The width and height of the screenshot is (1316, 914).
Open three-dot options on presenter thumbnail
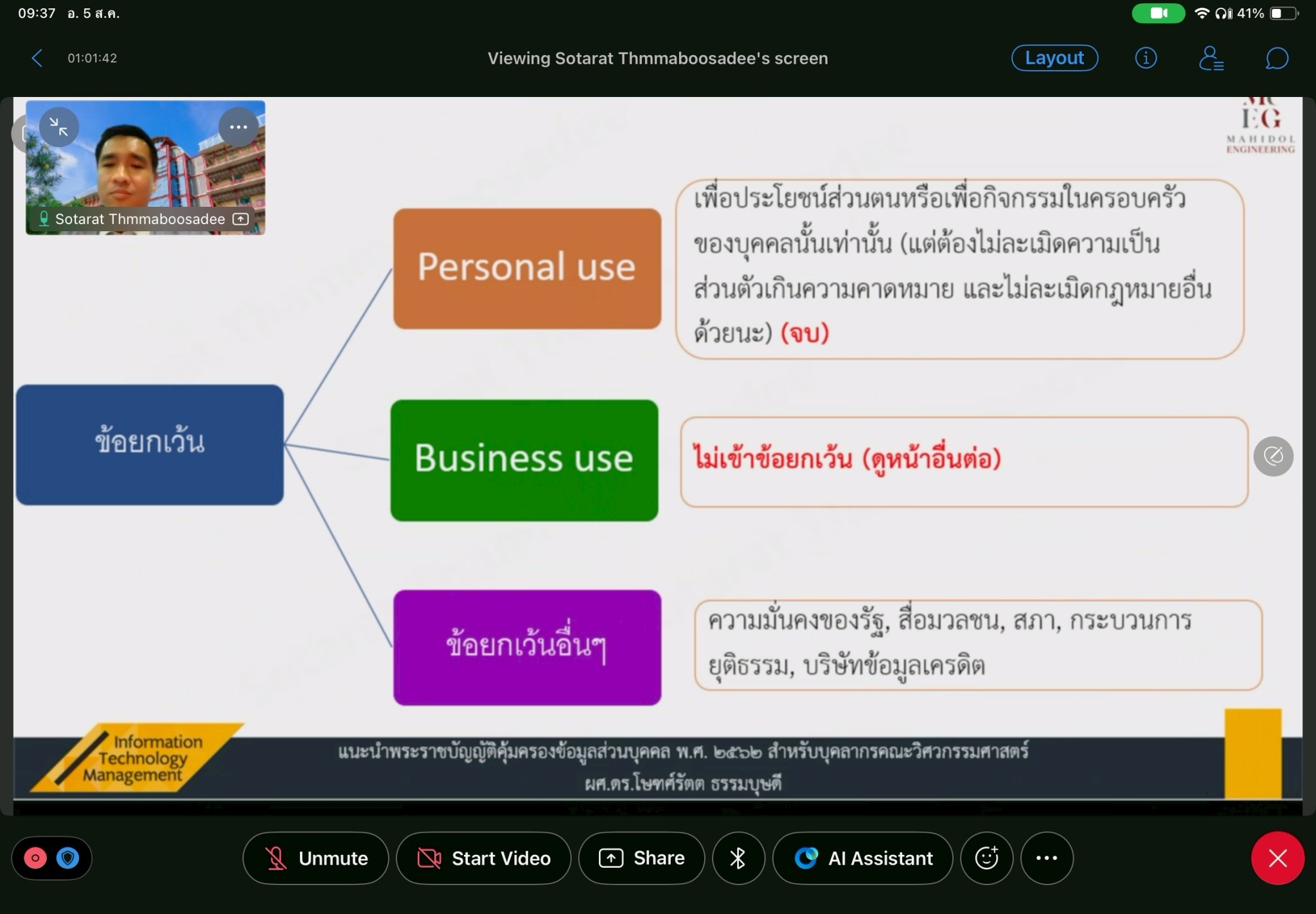click(x=238, y=127)
